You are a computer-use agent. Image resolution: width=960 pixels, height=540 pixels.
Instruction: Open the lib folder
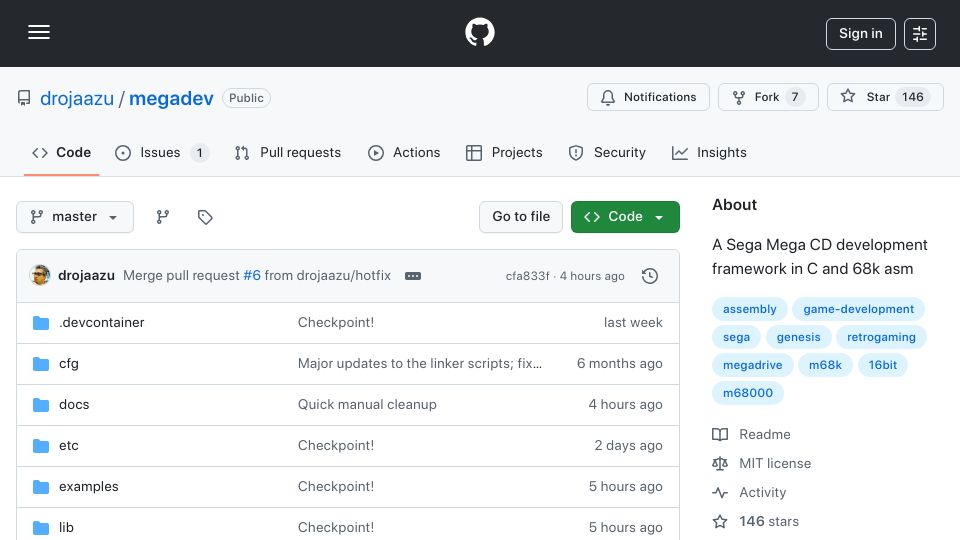(66, 528)
